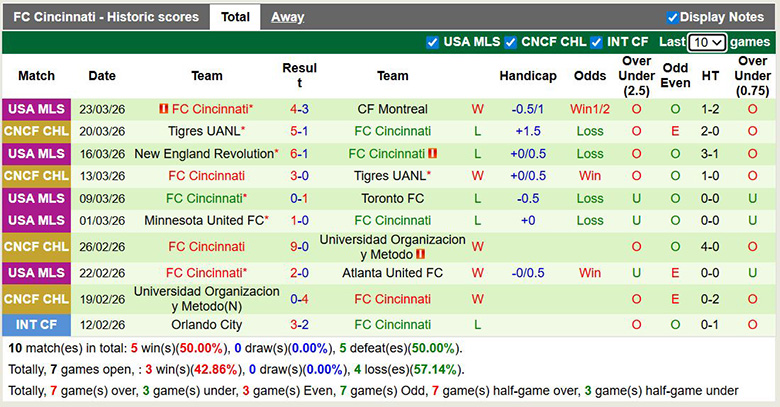Select the Total tab

(235, 17)
